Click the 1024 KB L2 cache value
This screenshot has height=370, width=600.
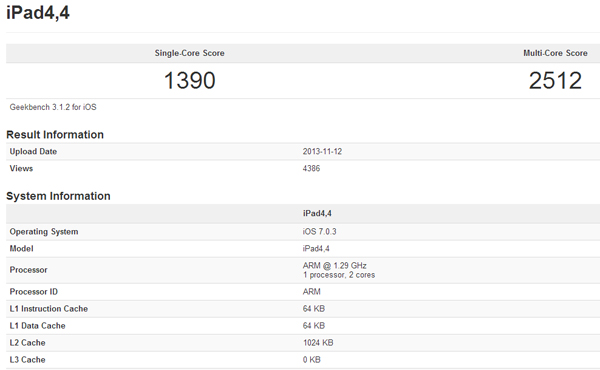318,343
